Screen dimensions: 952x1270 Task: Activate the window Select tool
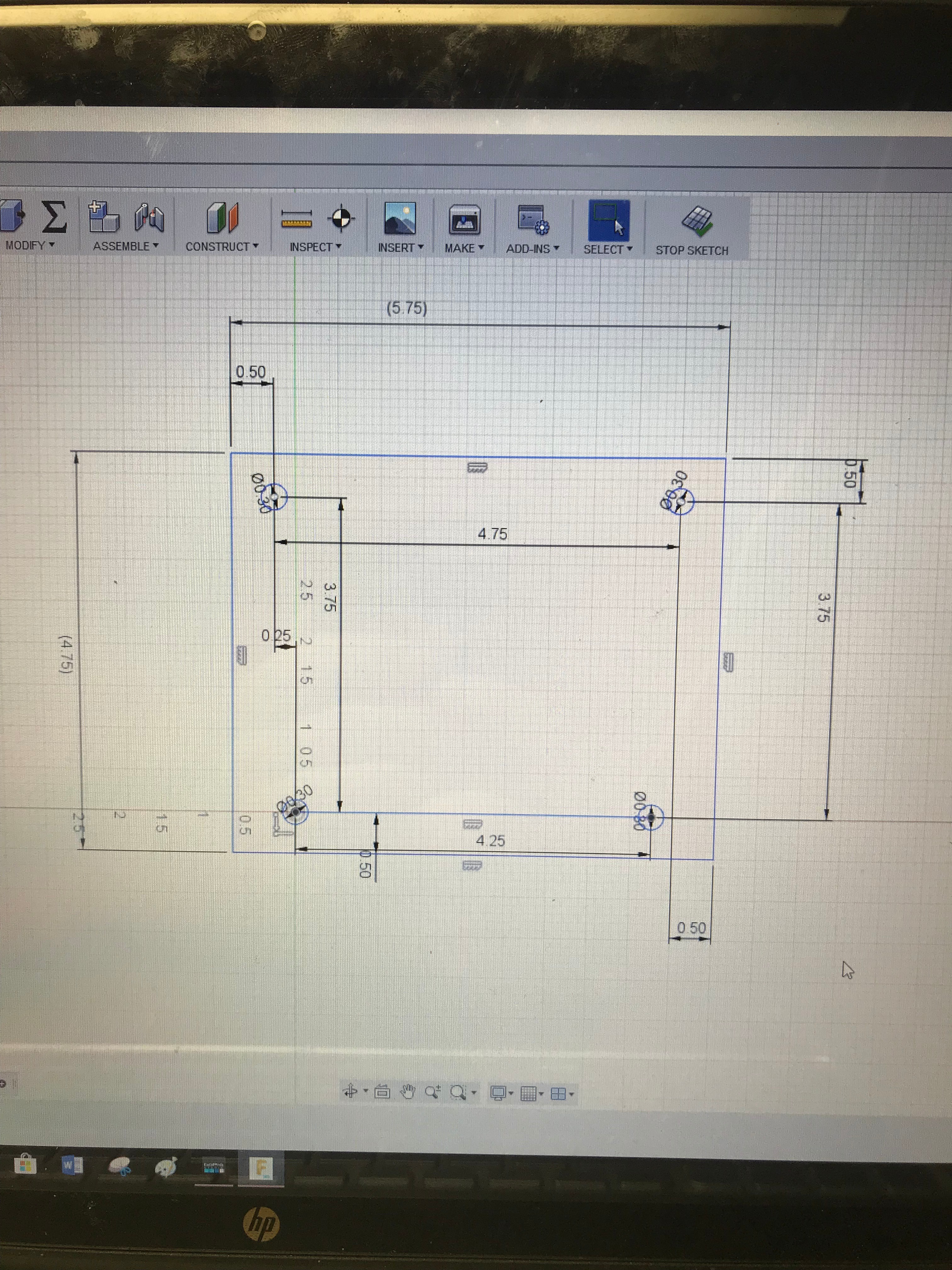pos(608,220)
